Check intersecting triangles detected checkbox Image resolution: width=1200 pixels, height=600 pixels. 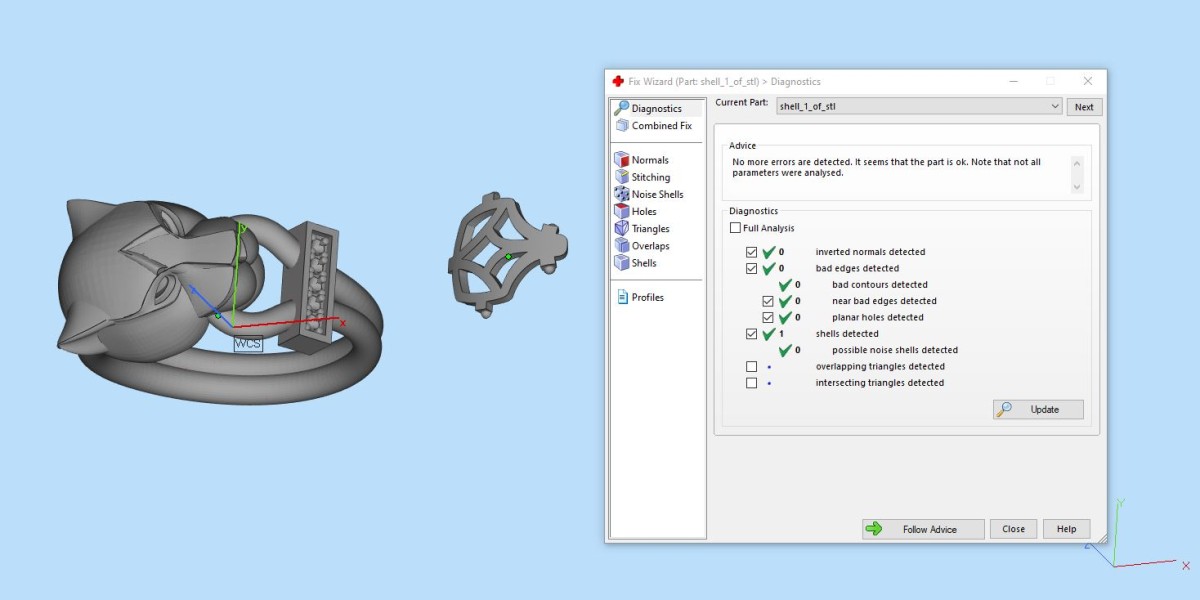pyautogui.click(x=752, y=383)
